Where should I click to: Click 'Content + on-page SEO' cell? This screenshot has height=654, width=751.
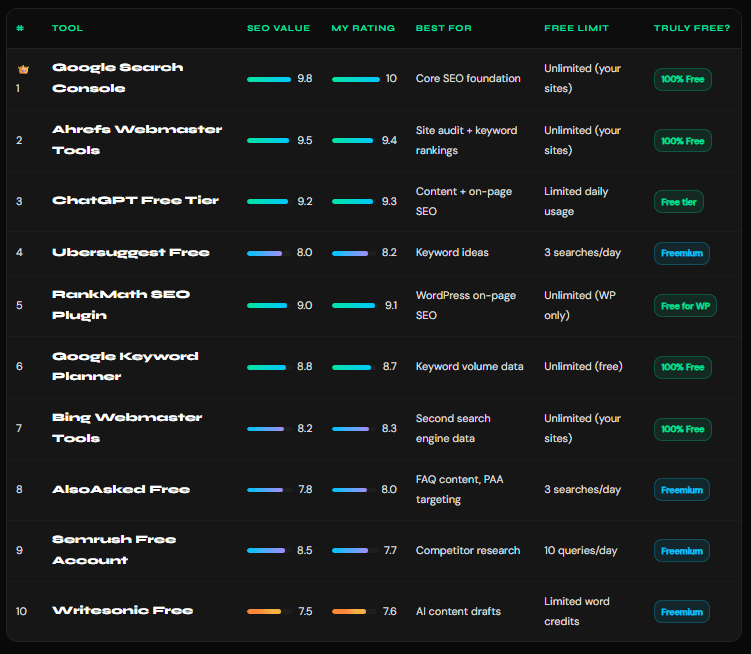coord(464,201)
